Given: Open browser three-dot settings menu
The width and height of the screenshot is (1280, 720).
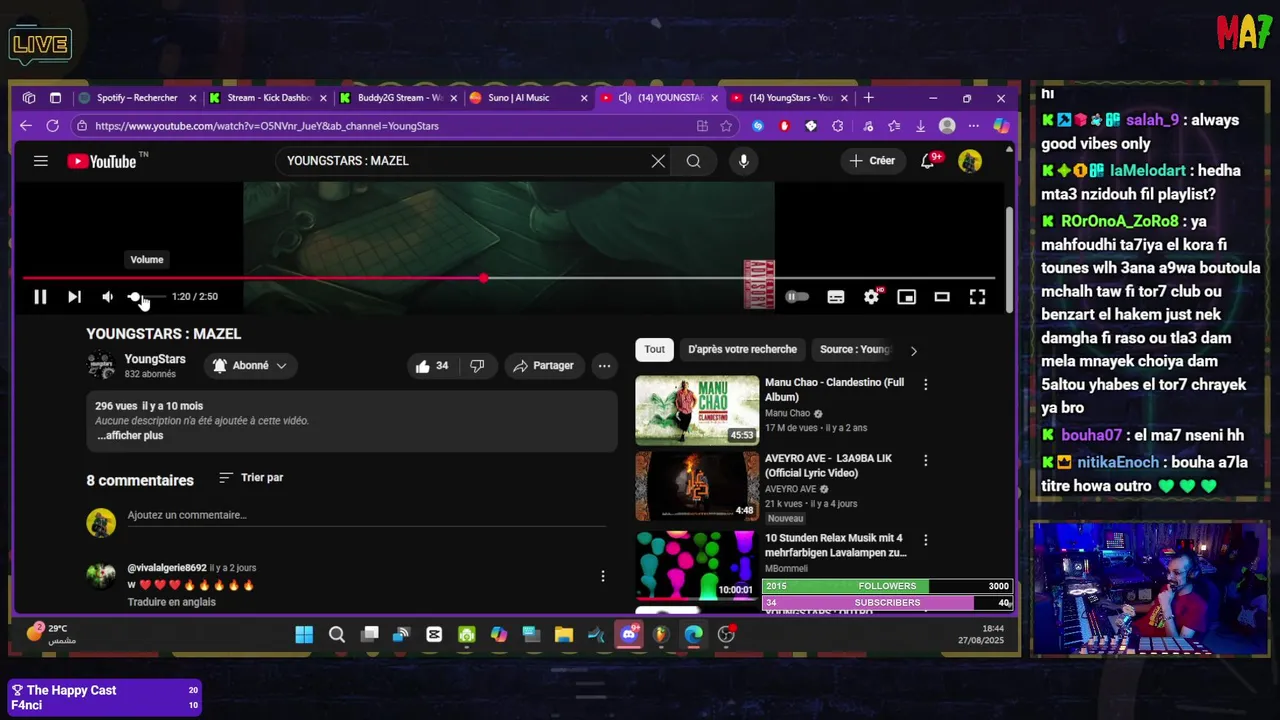Looking at the screenshot, I should (x=974, y=126).
